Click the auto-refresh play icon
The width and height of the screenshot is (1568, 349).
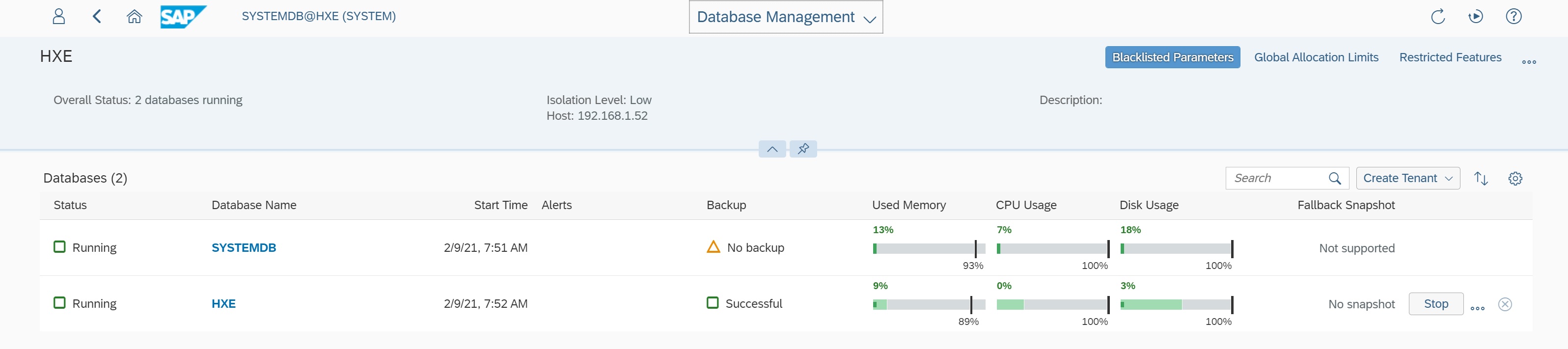coord(1475,16)
